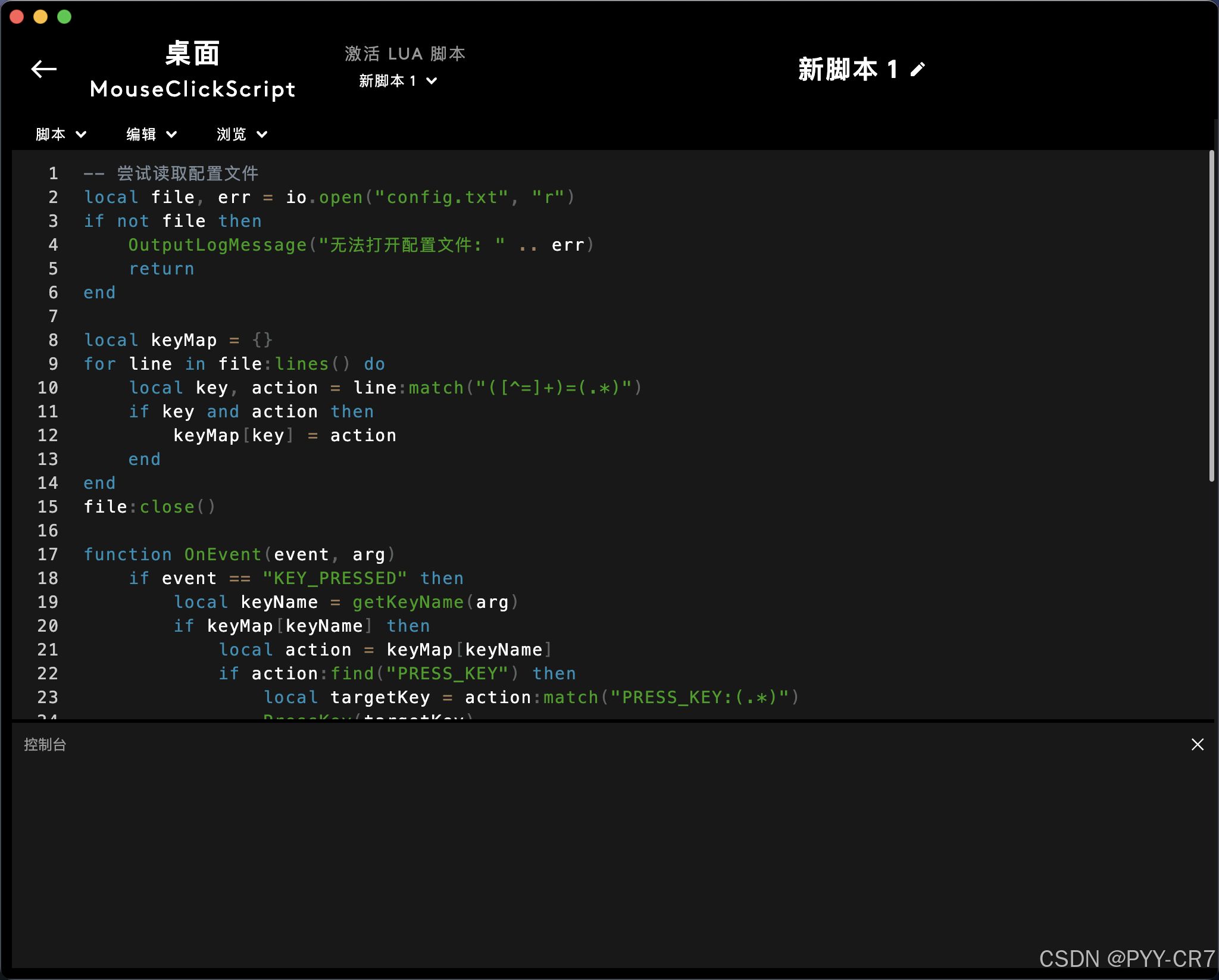1219x980 pixels.
Task: Click the pencil rename icon
Action: (918, 70)
